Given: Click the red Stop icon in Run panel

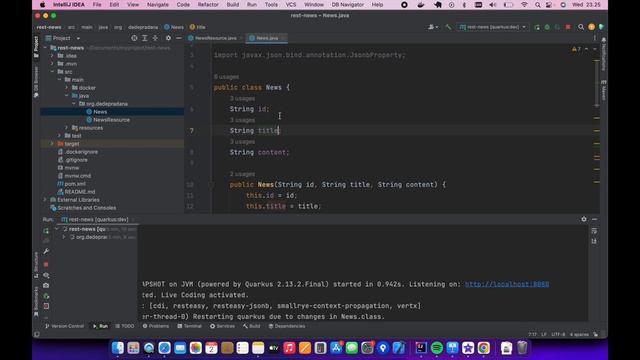Looking at the screenshot, I should coord(46,264).
